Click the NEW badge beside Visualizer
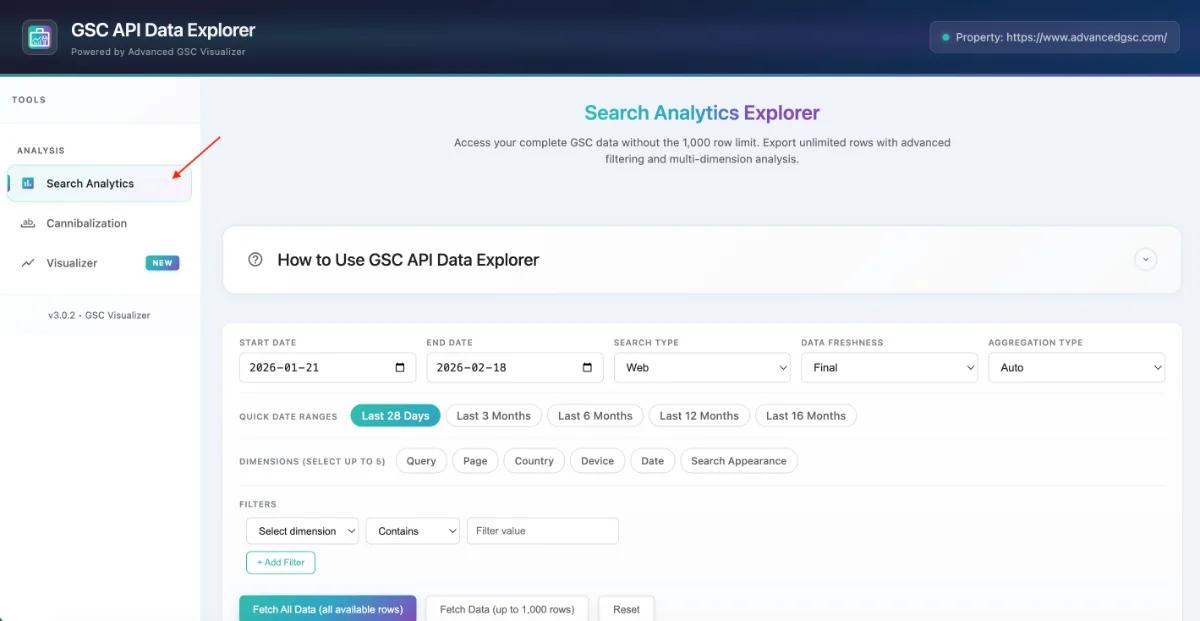Viewport: 1200px width, 621px height. (x=162, y=264)
